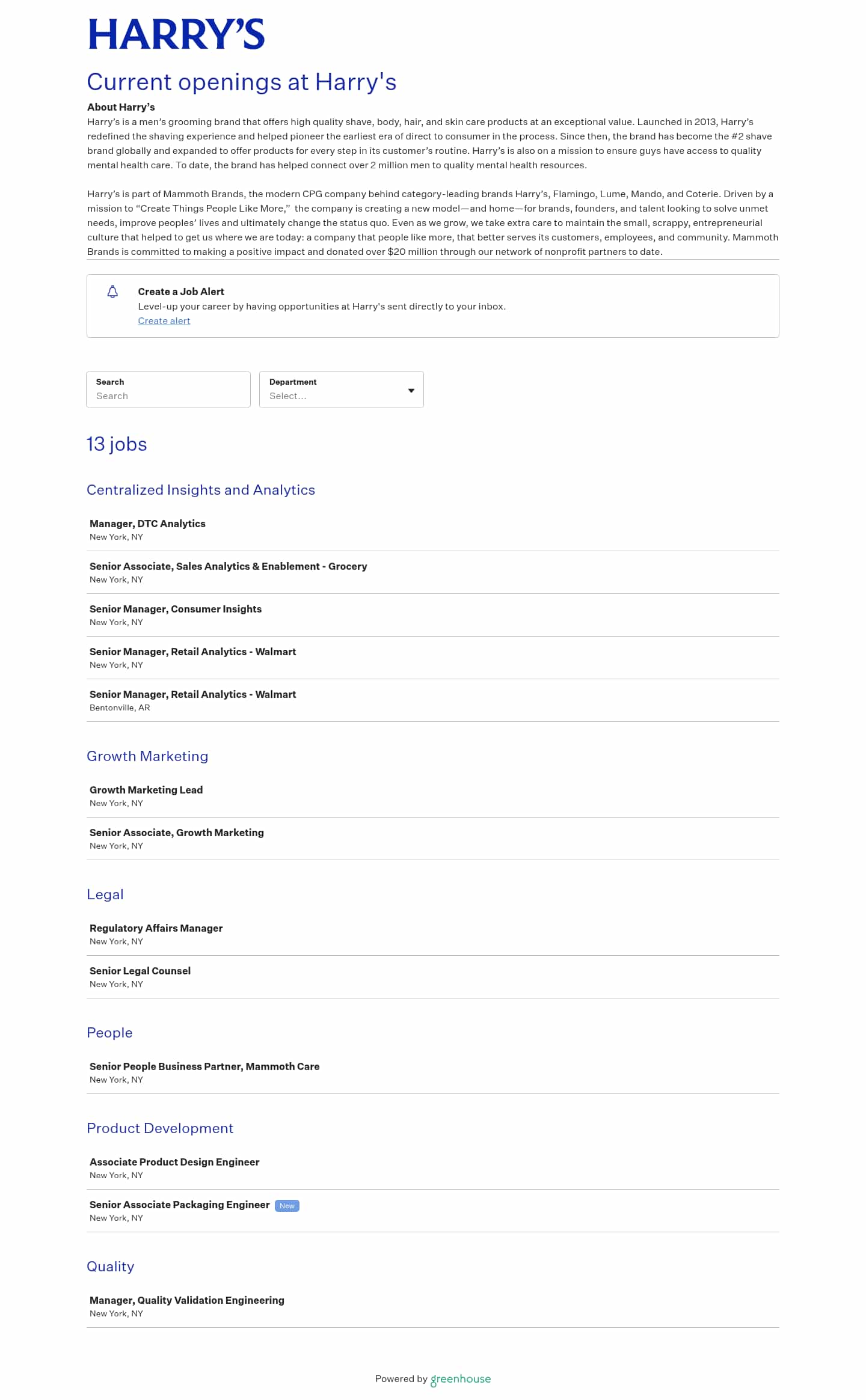
Task: Click the Harry's logo
Action: coord(176,34)
